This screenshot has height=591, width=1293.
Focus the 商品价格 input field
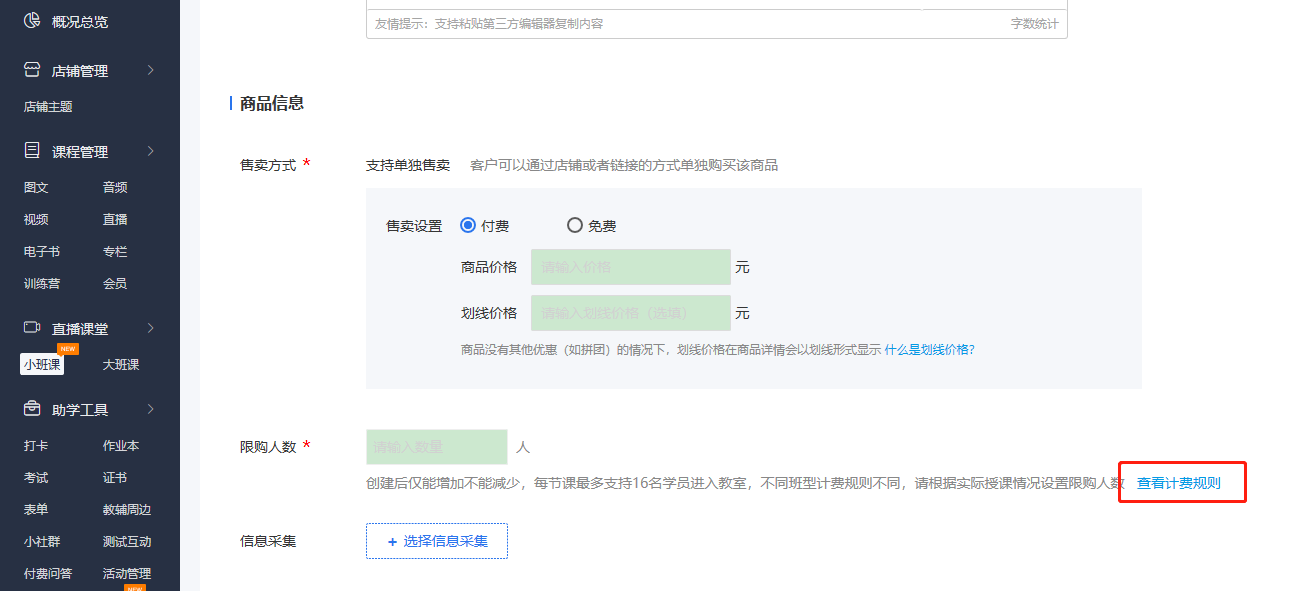pos(630,267)
